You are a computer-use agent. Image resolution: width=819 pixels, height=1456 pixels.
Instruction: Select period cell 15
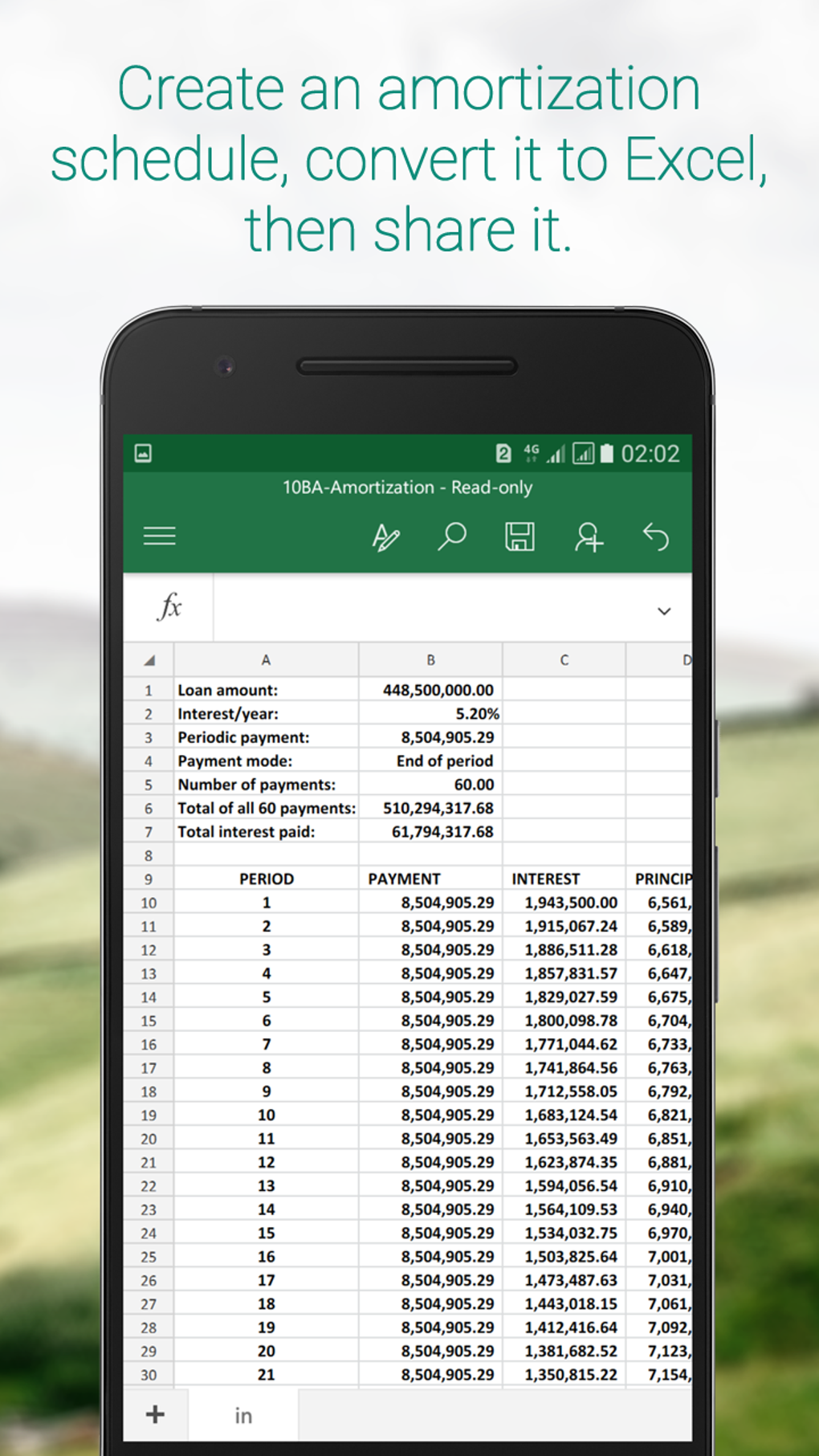coord(266,1233)
